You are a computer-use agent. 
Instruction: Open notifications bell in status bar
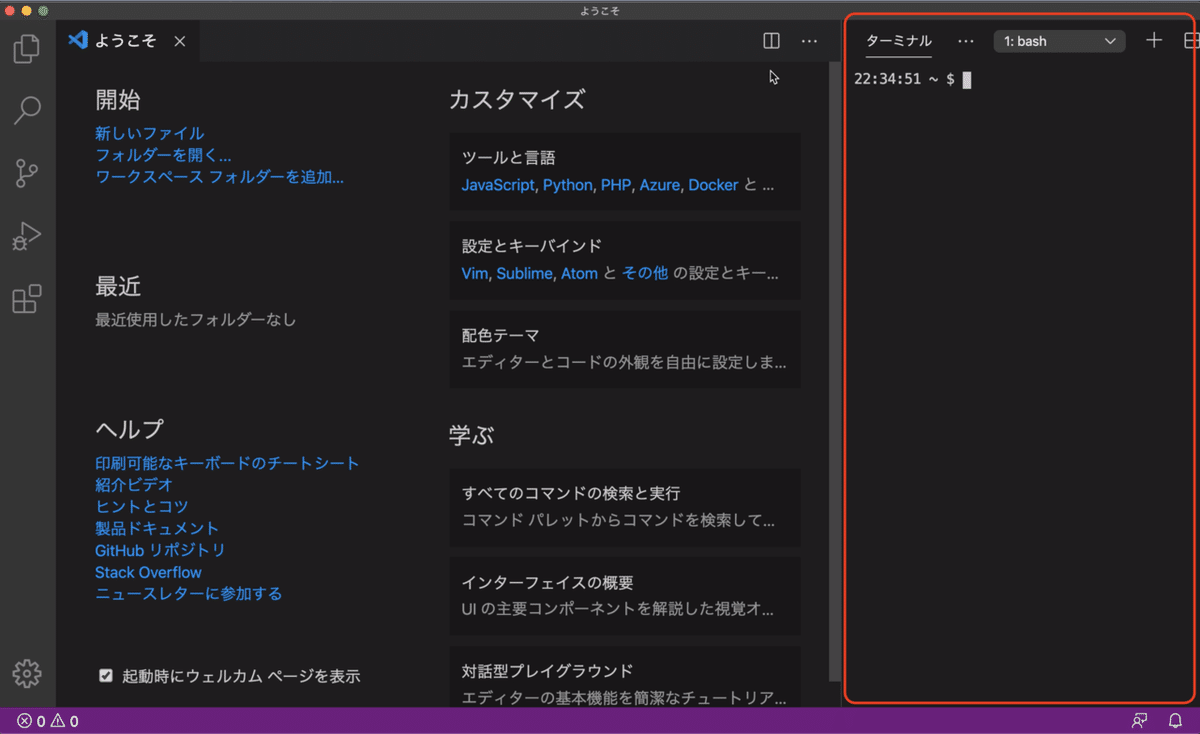[1175, 721]
